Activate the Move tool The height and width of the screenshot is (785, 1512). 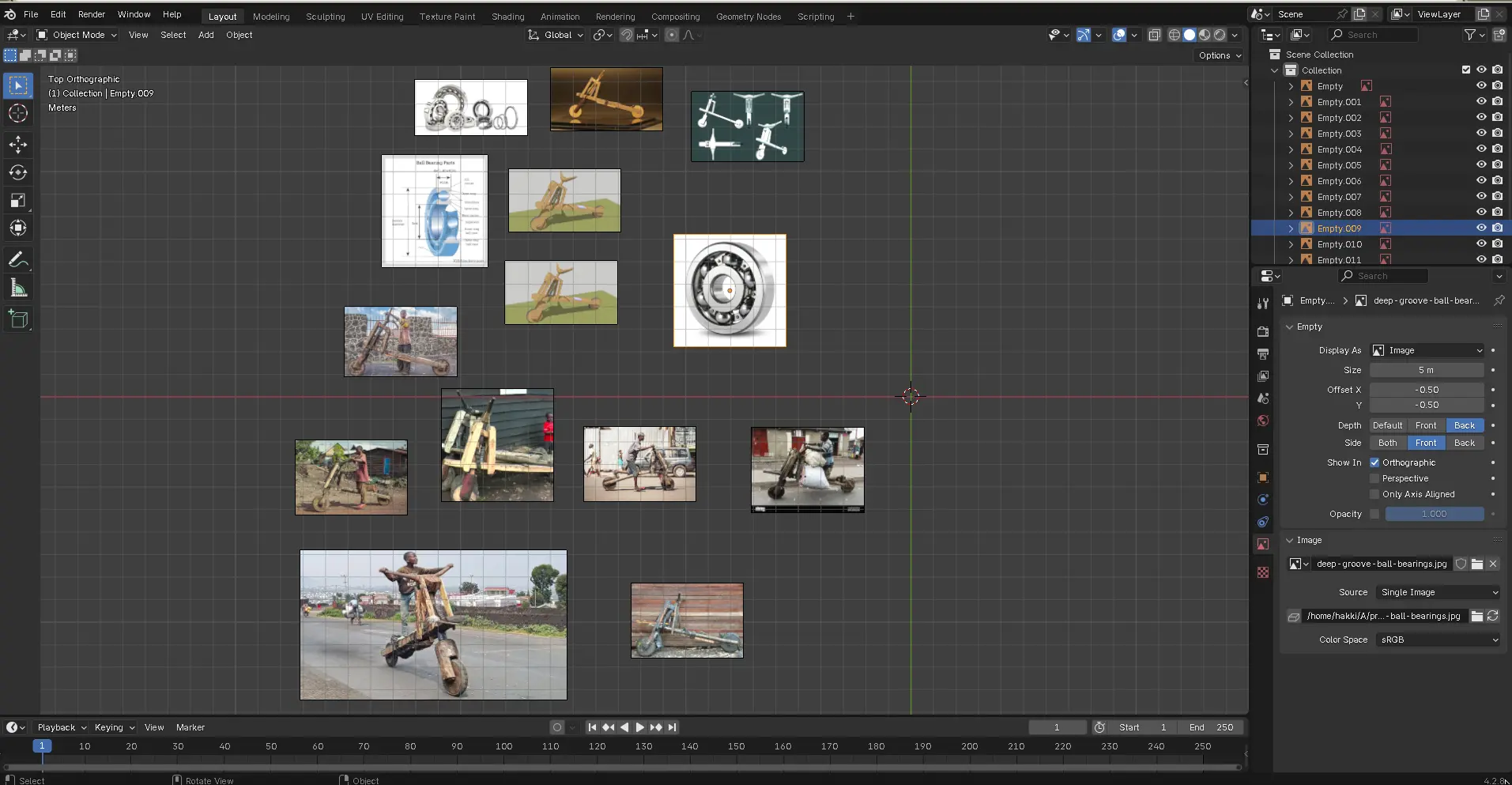(18, 145)
